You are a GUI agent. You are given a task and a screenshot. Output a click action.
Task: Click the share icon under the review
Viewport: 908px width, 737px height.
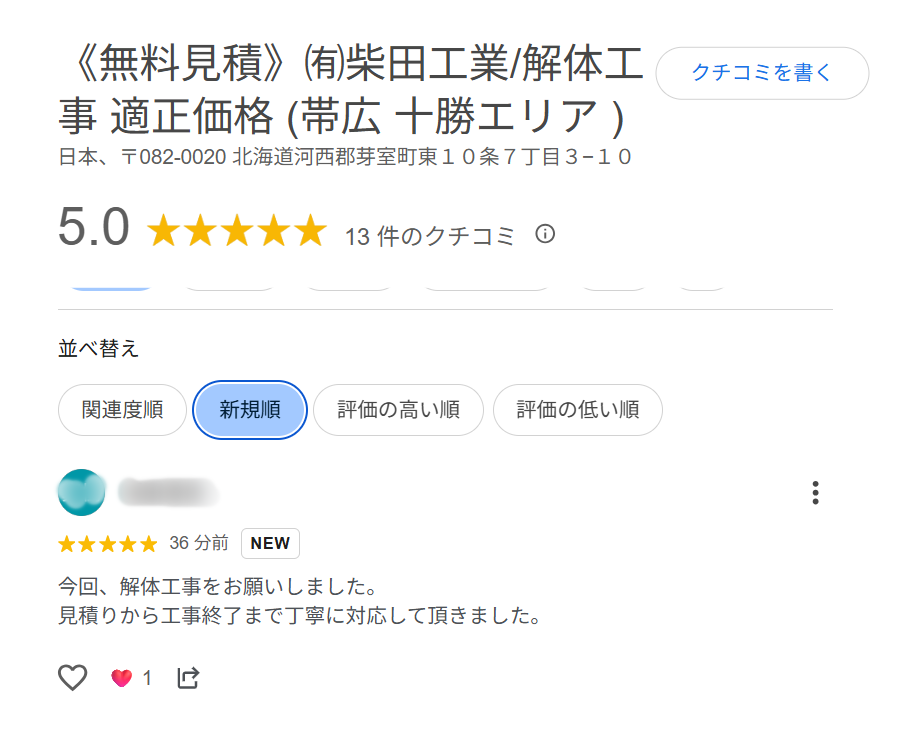188,678
